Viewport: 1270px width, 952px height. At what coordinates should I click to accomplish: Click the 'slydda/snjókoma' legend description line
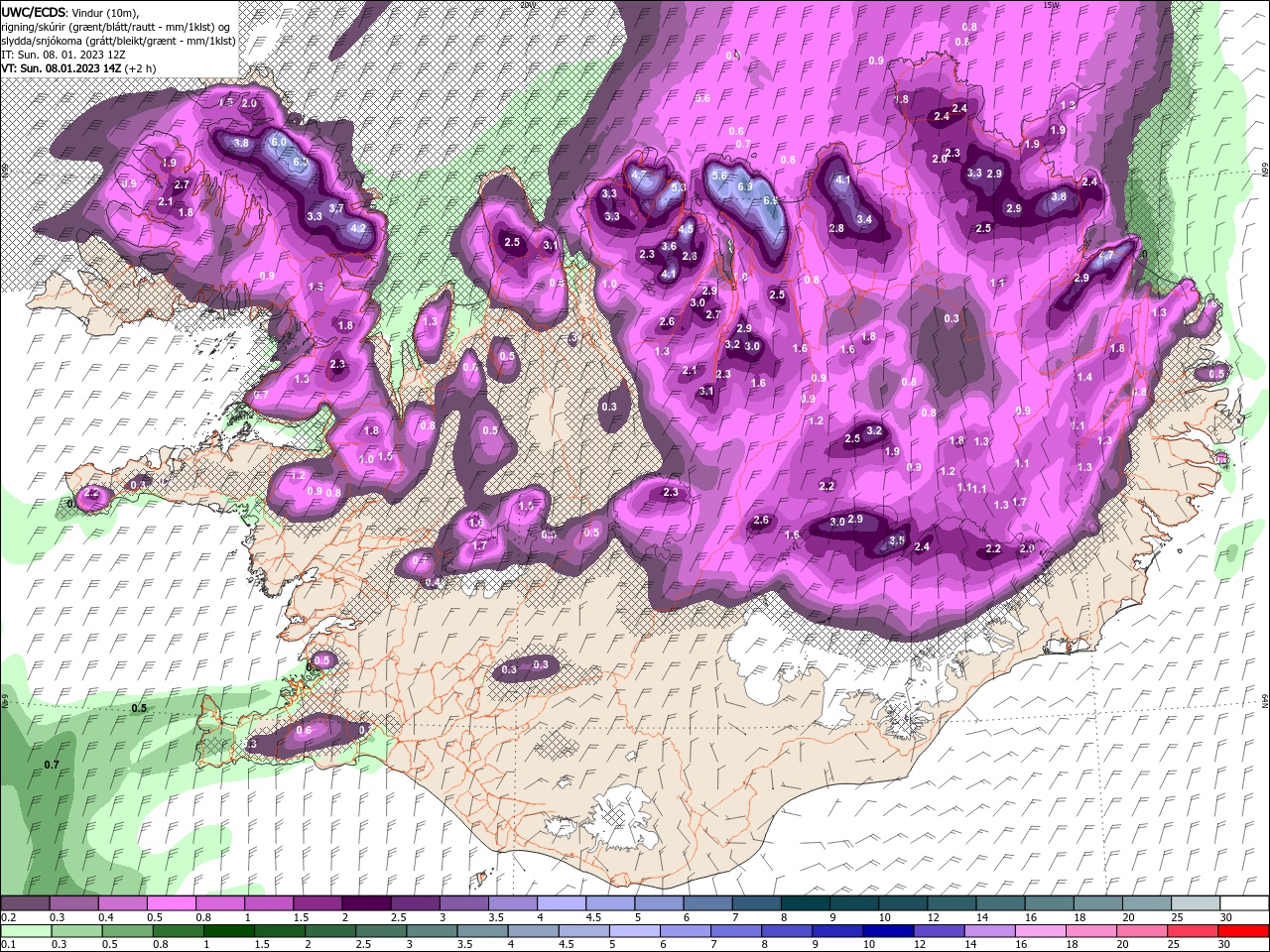tap(117, 40)
